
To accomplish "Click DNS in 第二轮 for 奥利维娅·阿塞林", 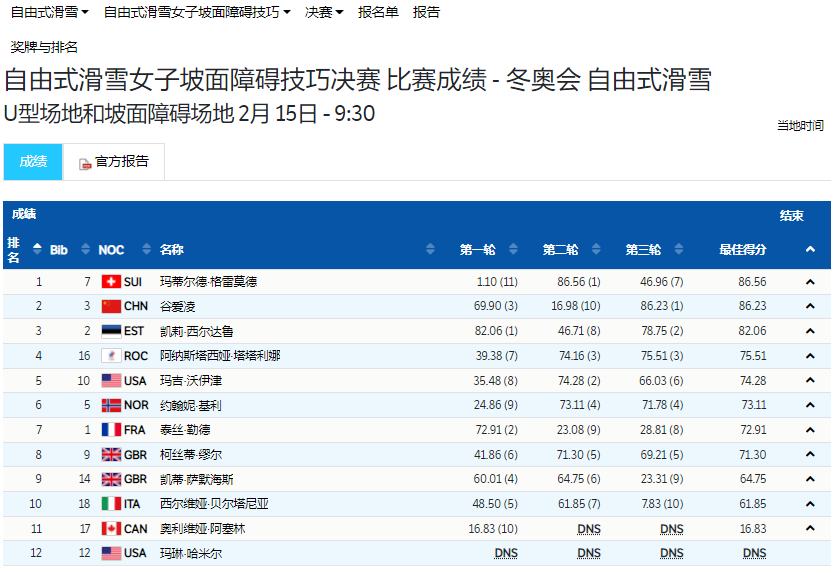I will pyautogui.click(x=589, y=529).
